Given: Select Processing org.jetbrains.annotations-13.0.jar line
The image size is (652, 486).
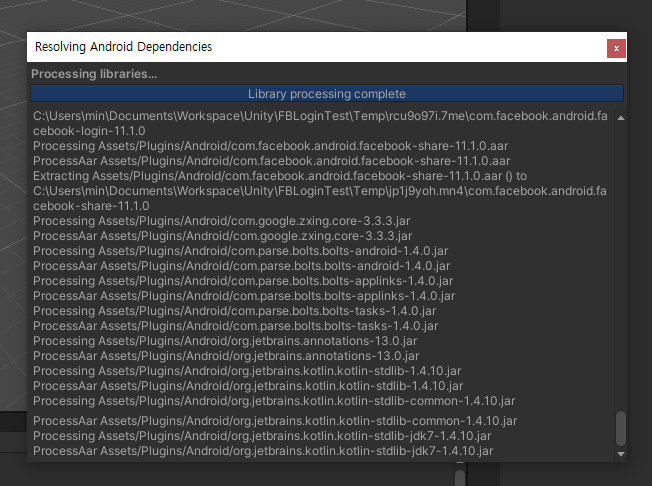Looking at the screenshot, I should 225,340.
